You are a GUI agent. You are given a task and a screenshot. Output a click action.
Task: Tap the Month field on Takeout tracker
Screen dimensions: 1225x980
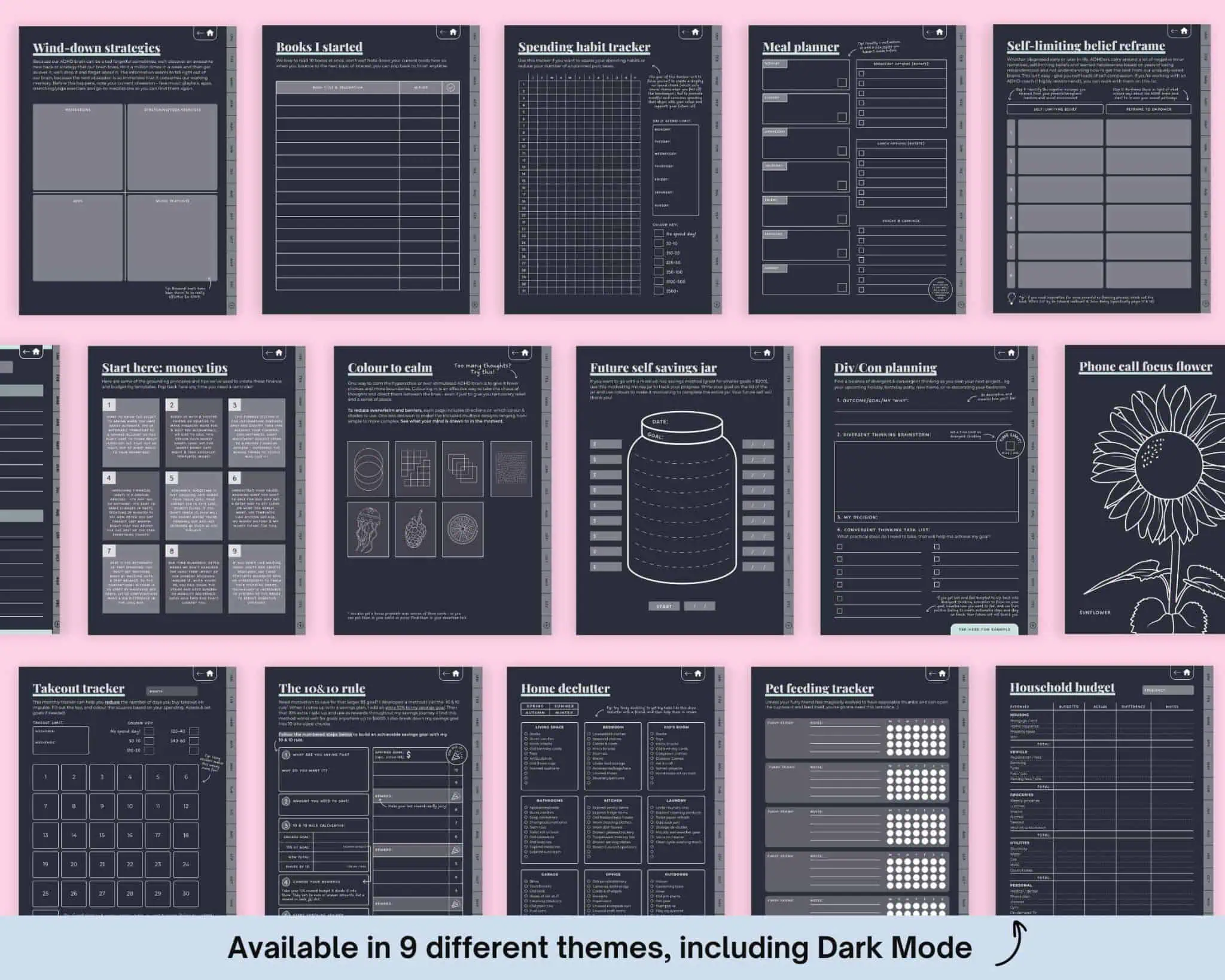[x=171, y=691]
